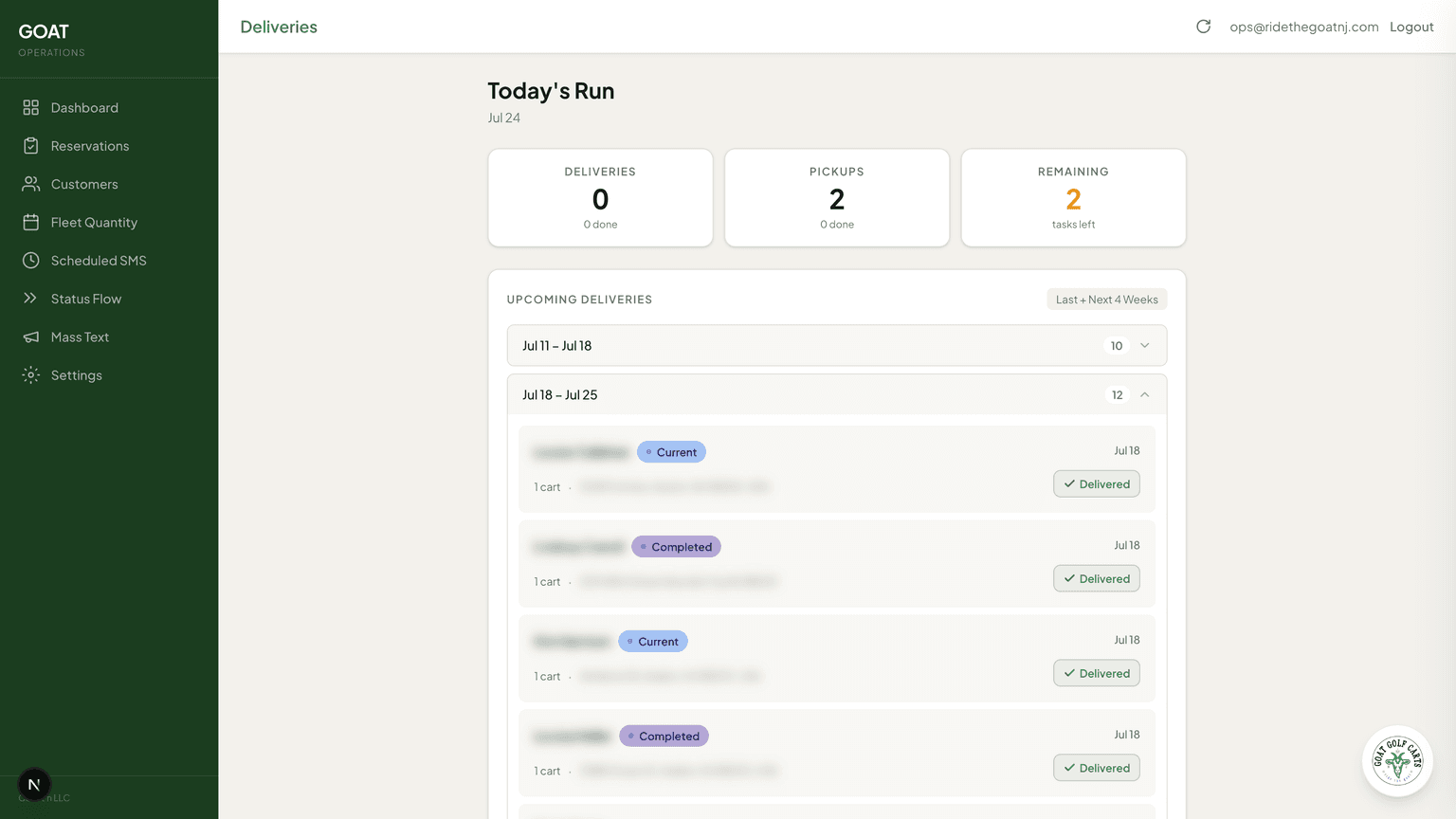
Task: Click the Last + Next 4 Weeks filter
Action: [x=1107, y=300]
